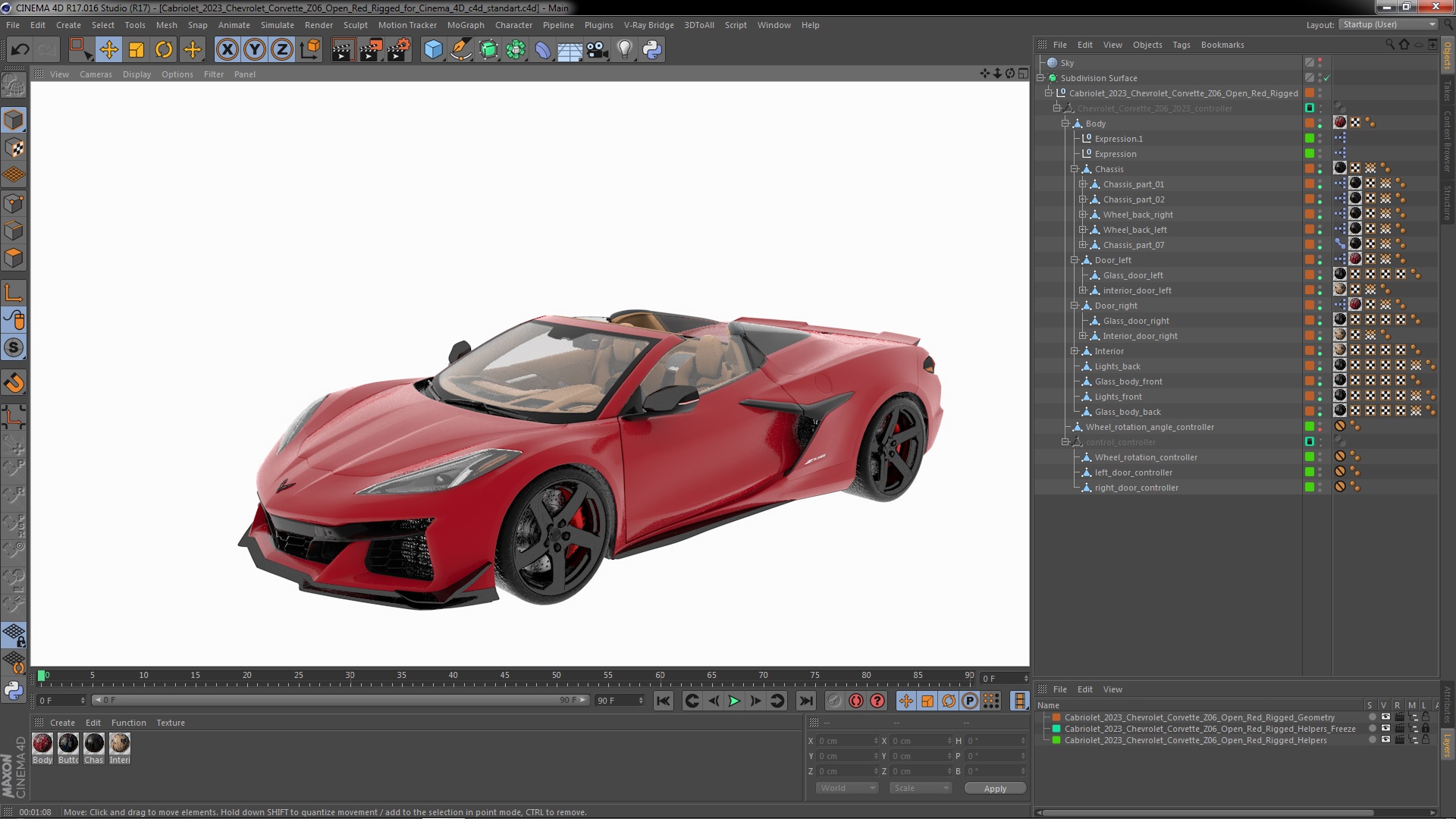Toggle solo dot for Helpers layer
Screen dimensions: 1456x819
pyautogui.click(x=1372, y=740)
